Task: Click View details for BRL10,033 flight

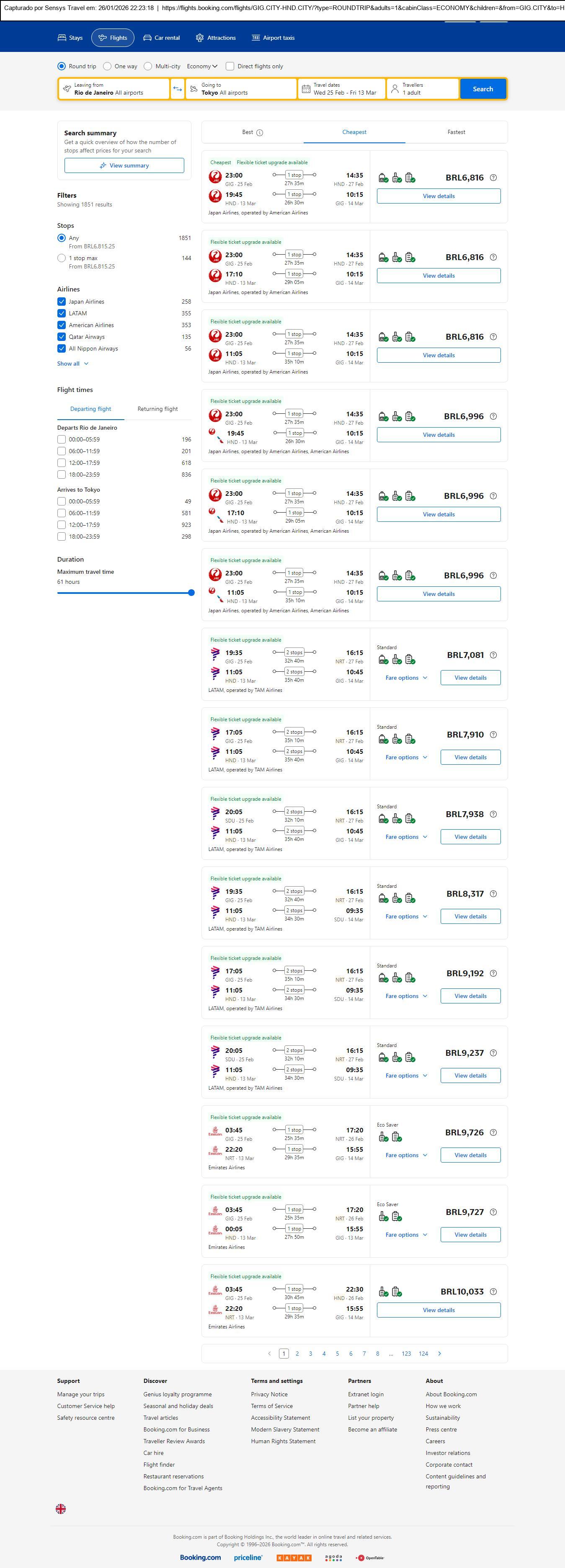Action: [439, 1310]
